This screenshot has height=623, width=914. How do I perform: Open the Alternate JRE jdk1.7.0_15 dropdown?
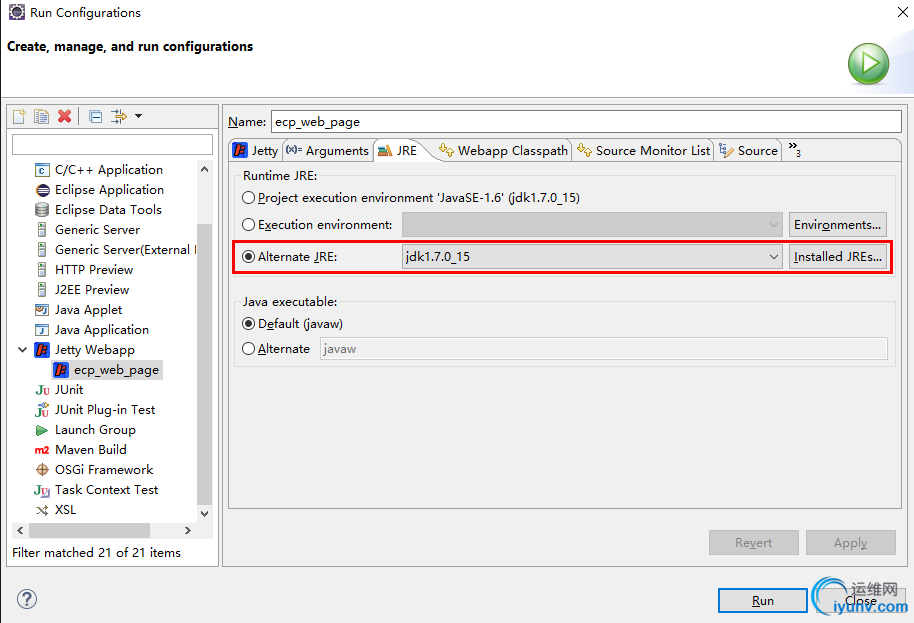592,256
